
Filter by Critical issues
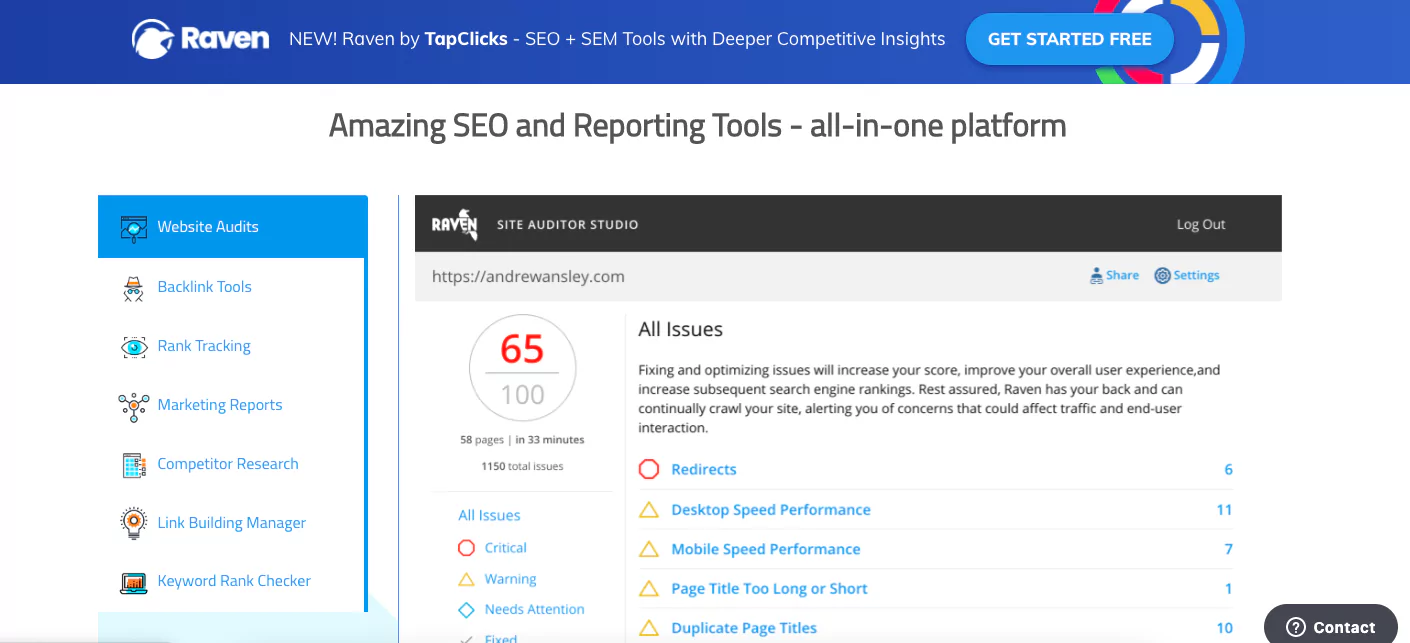[x=506, y=548]
